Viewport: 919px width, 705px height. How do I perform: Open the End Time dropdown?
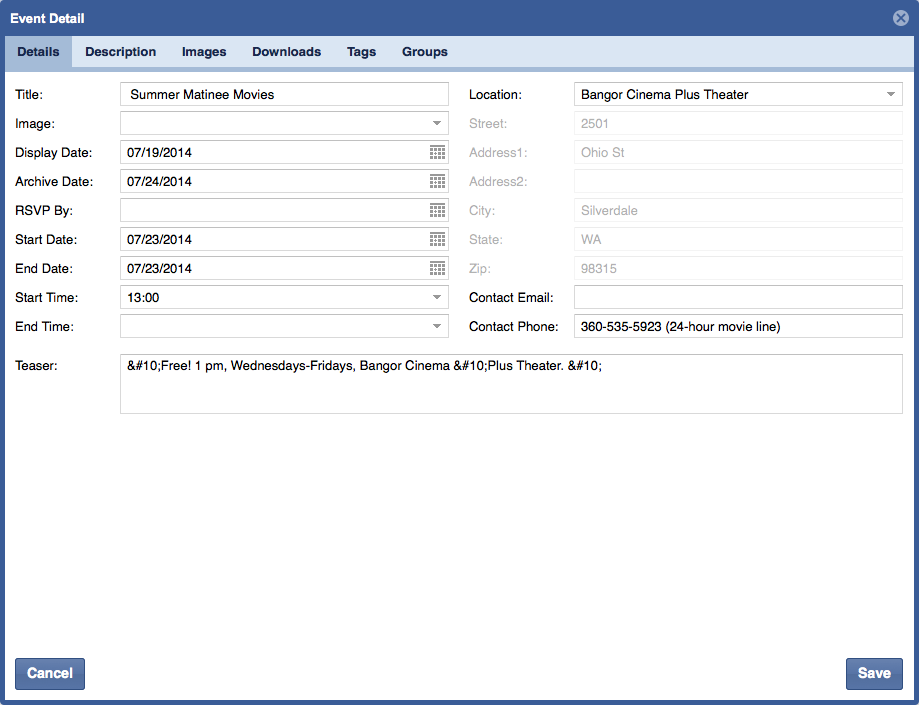(x=437, y=326)
